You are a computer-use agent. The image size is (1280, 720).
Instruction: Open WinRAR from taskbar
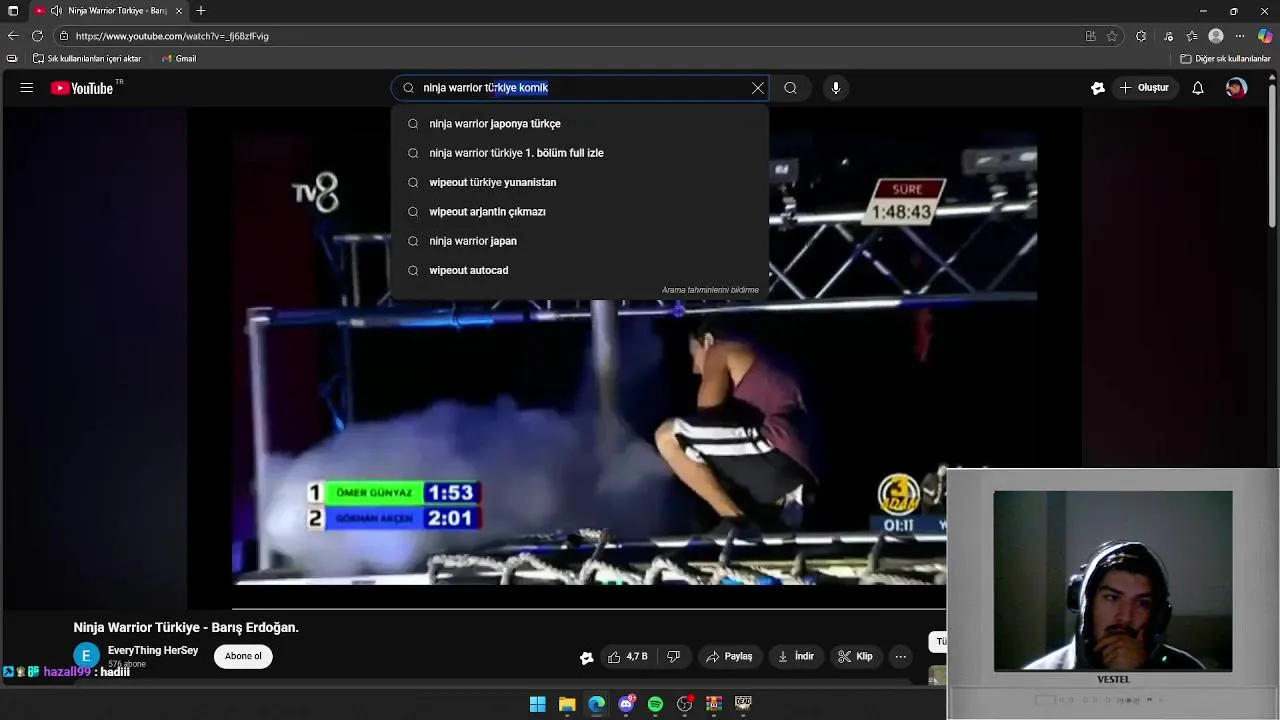pyautogui.click(x=714, y=704)
